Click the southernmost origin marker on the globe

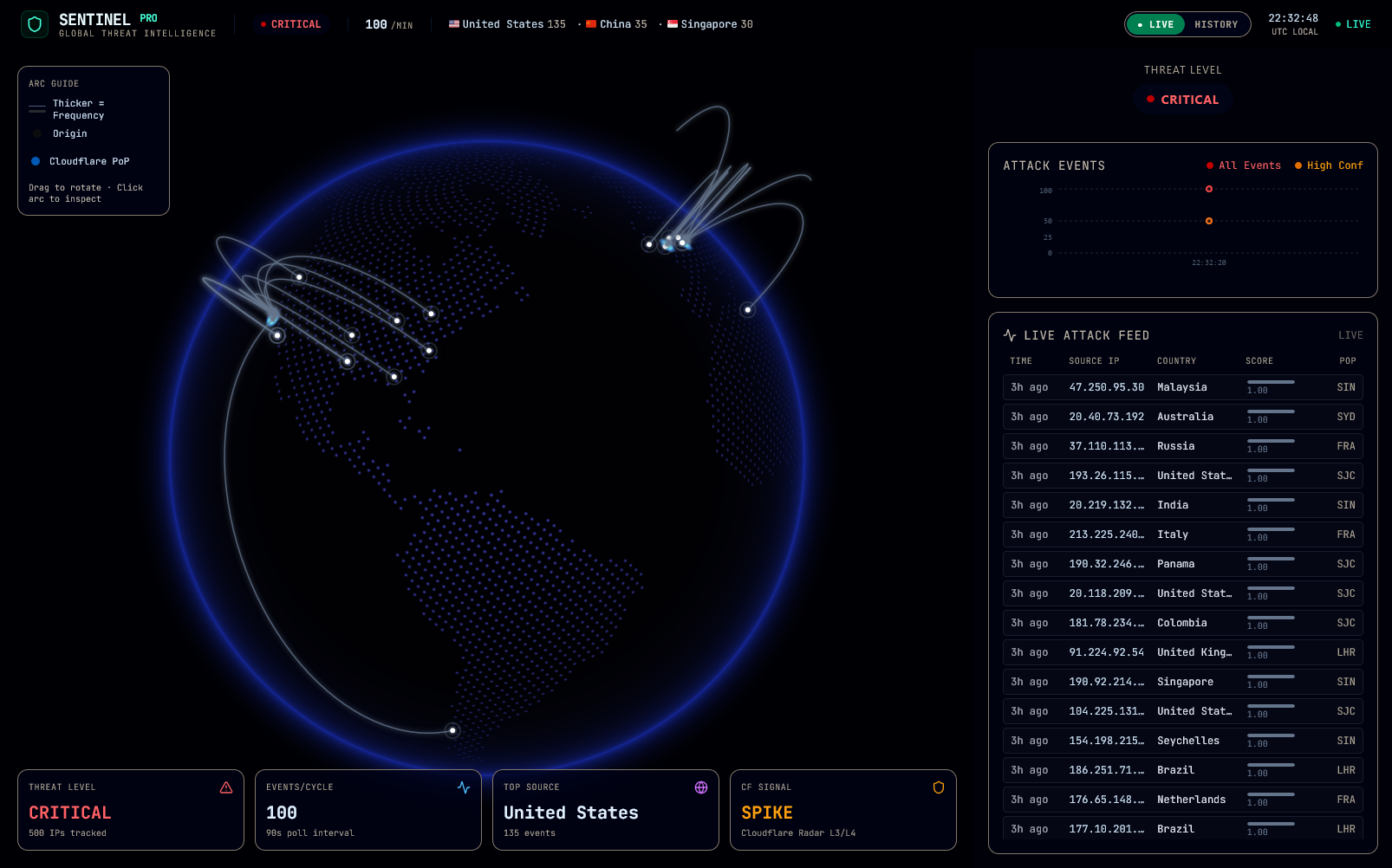click(452, 730)
